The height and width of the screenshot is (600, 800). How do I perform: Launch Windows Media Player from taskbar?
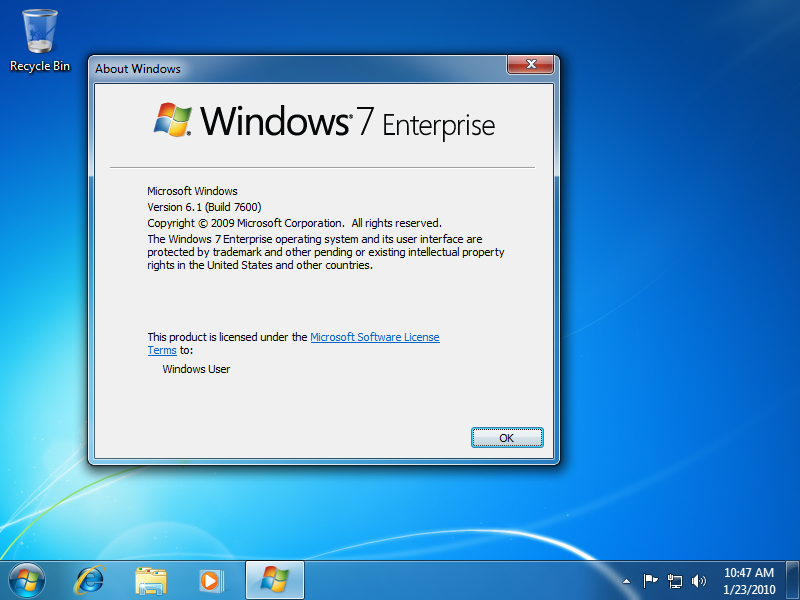coord(210,580)
